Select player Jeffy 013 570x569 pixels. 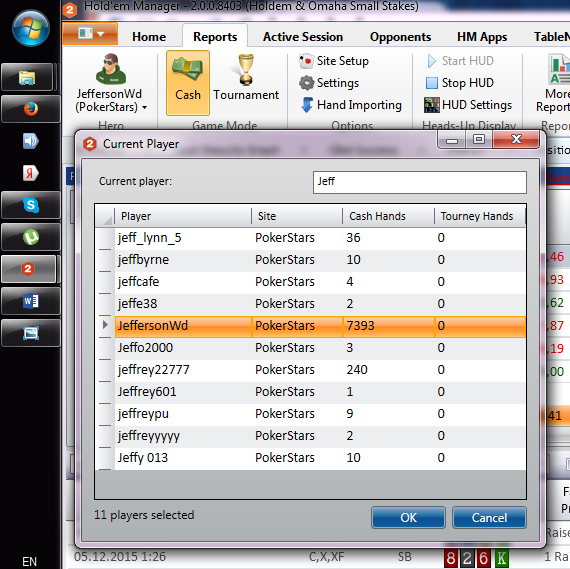(x=320, y=458)
